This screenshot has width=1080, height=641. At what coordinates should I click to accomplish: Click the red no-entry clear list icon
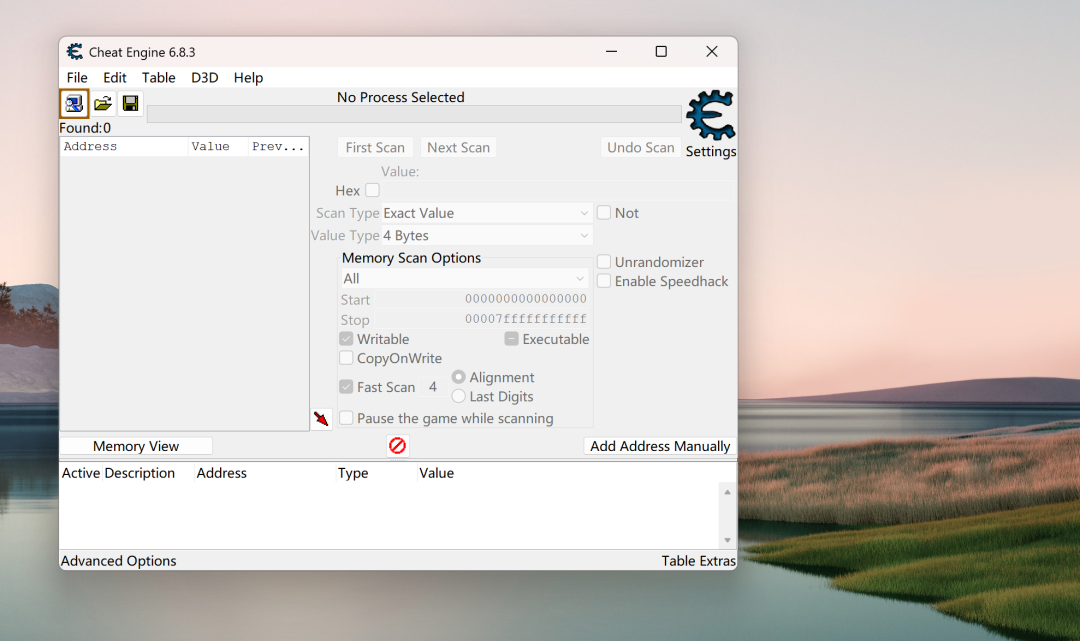pyautogui.click(x=397, y=445)
